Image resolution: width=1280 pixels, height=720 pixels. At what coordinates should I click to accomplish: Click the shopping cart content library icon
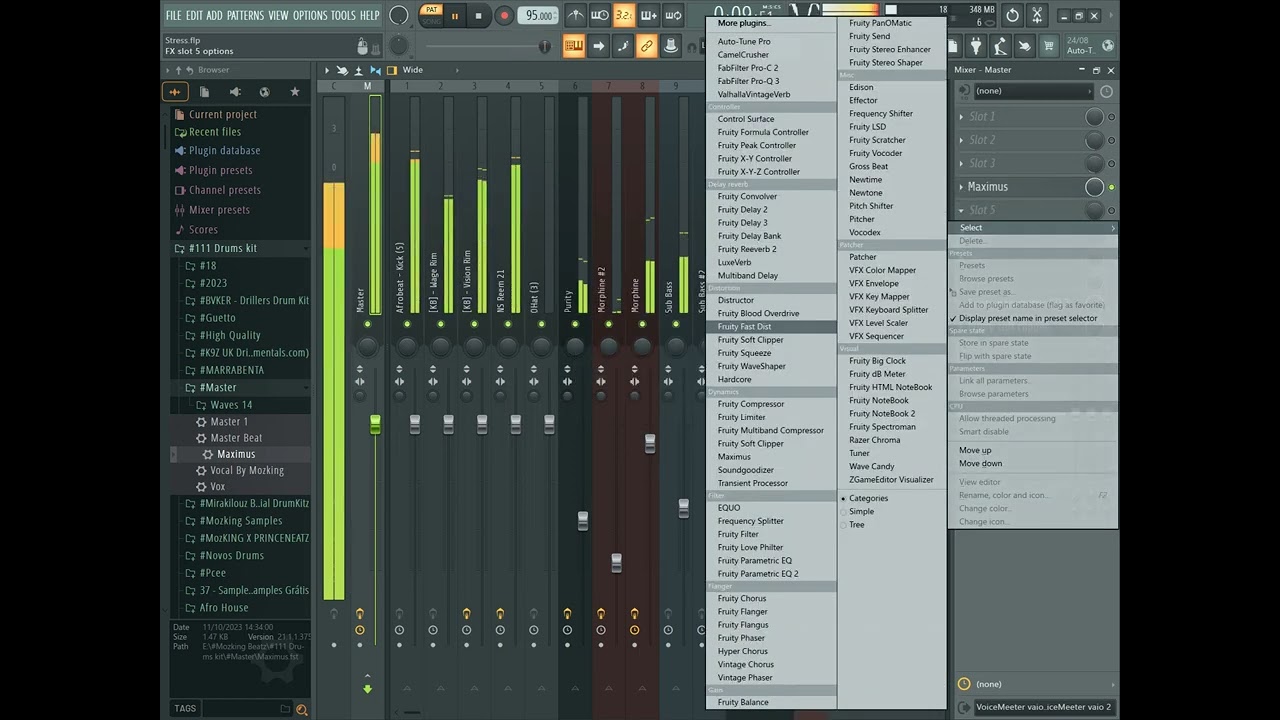[1049, 46]
